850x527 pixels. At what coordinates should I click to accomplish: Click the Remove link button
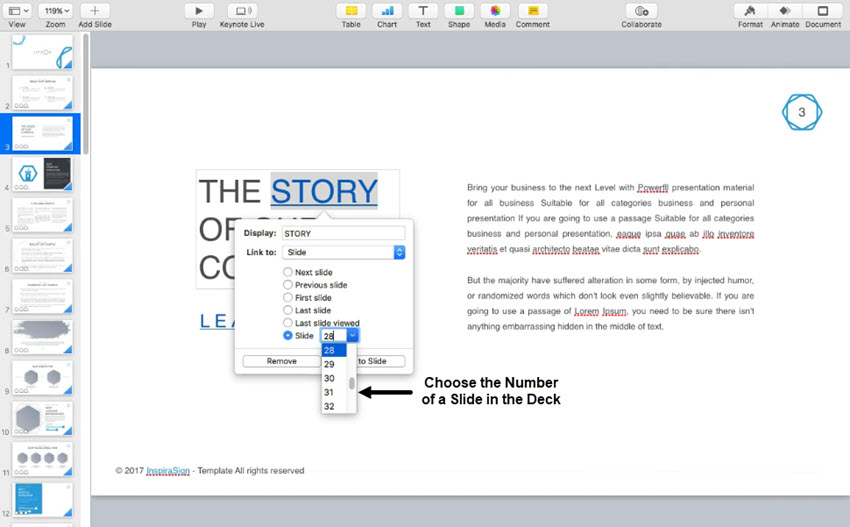(281, 361)
